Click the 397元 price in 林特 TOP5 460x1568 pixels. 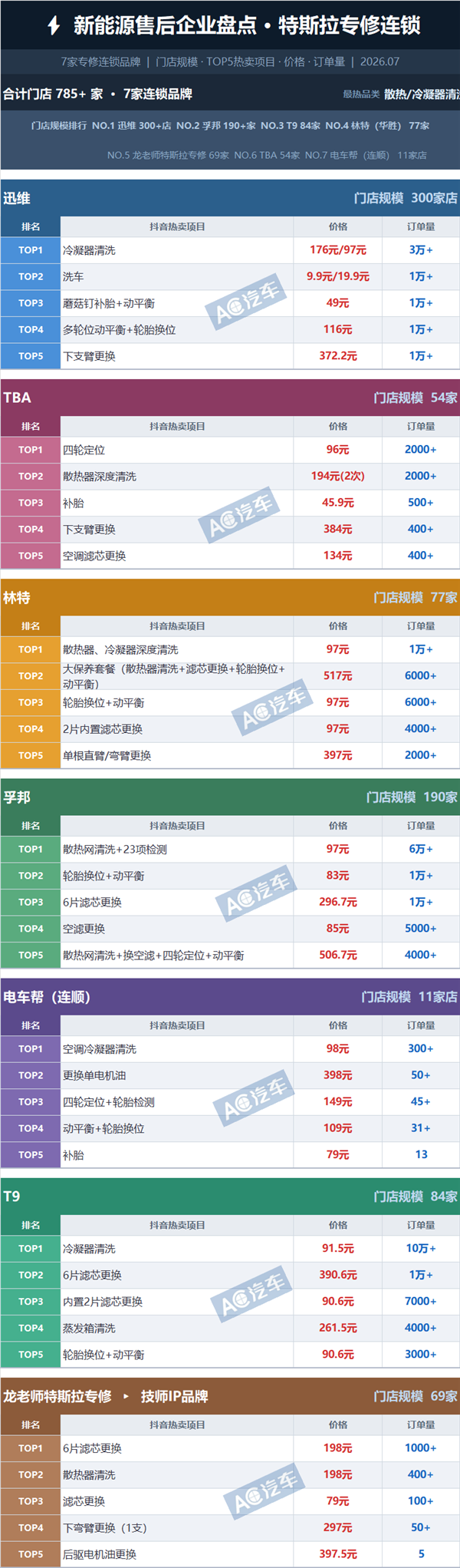tap(338, 755)
